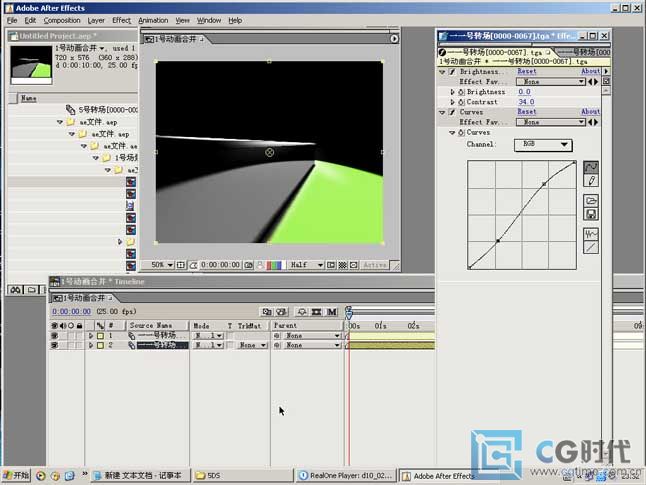
Task: Enable motion blur M button in Timeline
Action: [332, 312]
